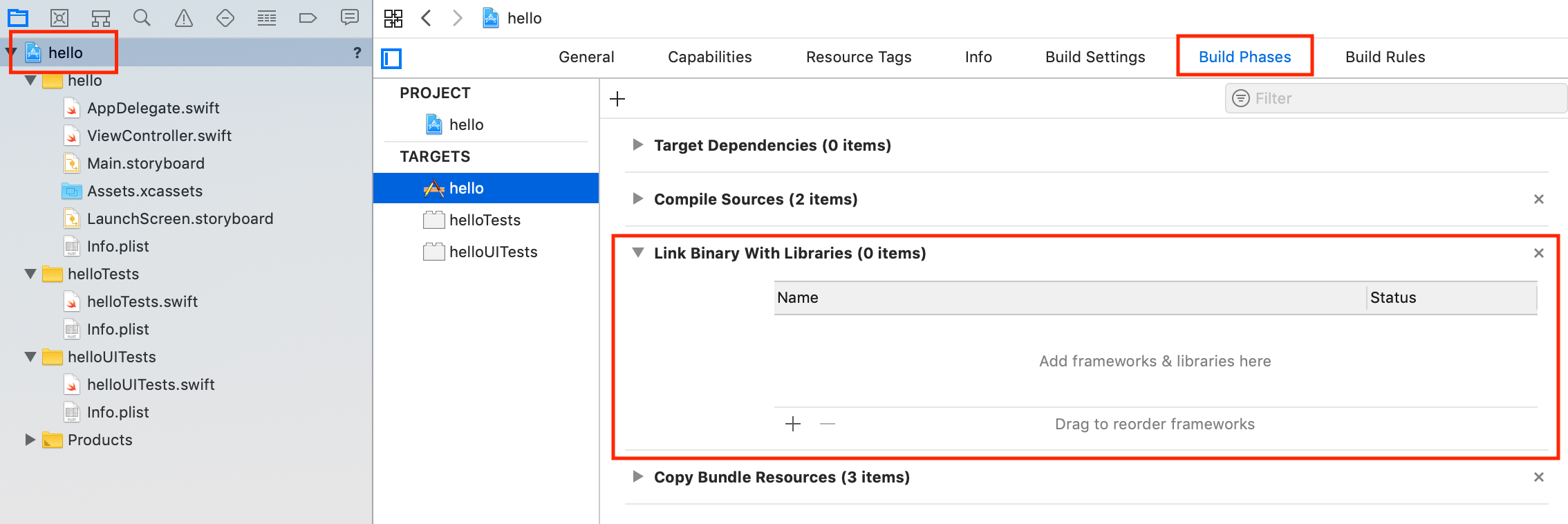
Task: Open the Project navigator folder icon
Action: [18, 18]
